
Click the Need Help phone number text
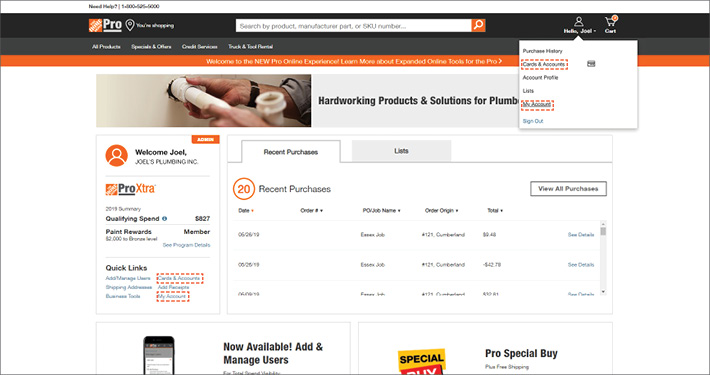(140, 6)
